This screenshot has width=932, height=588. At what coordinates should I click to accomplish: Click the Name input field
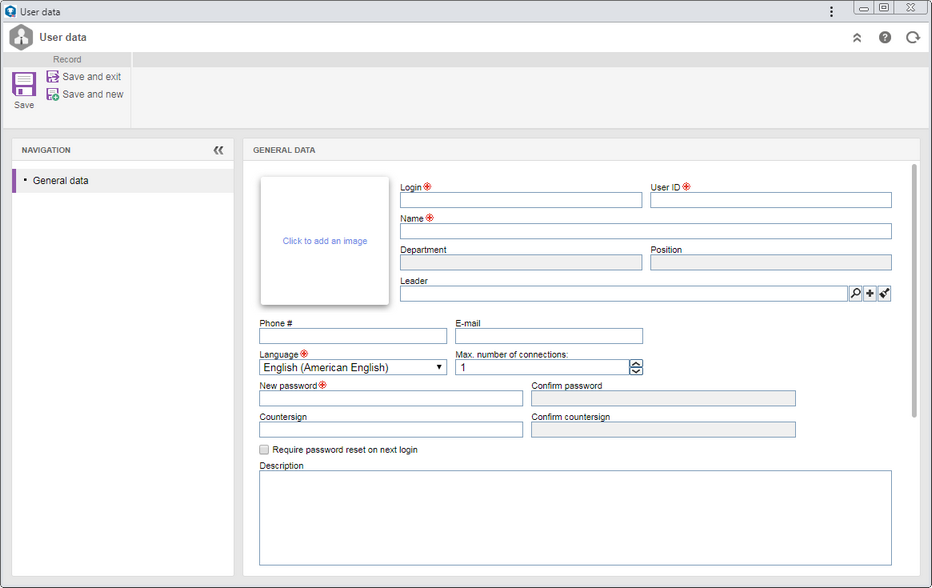point(646,231)
